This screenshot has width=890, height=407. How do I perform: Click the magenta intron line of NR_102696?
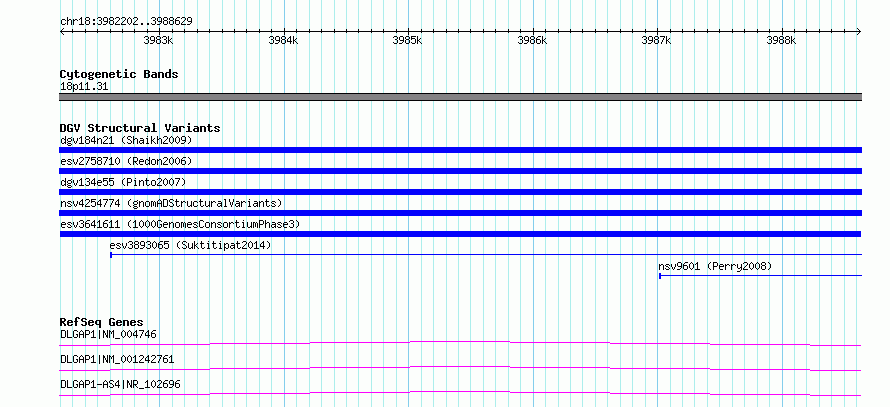pos(460,393)
